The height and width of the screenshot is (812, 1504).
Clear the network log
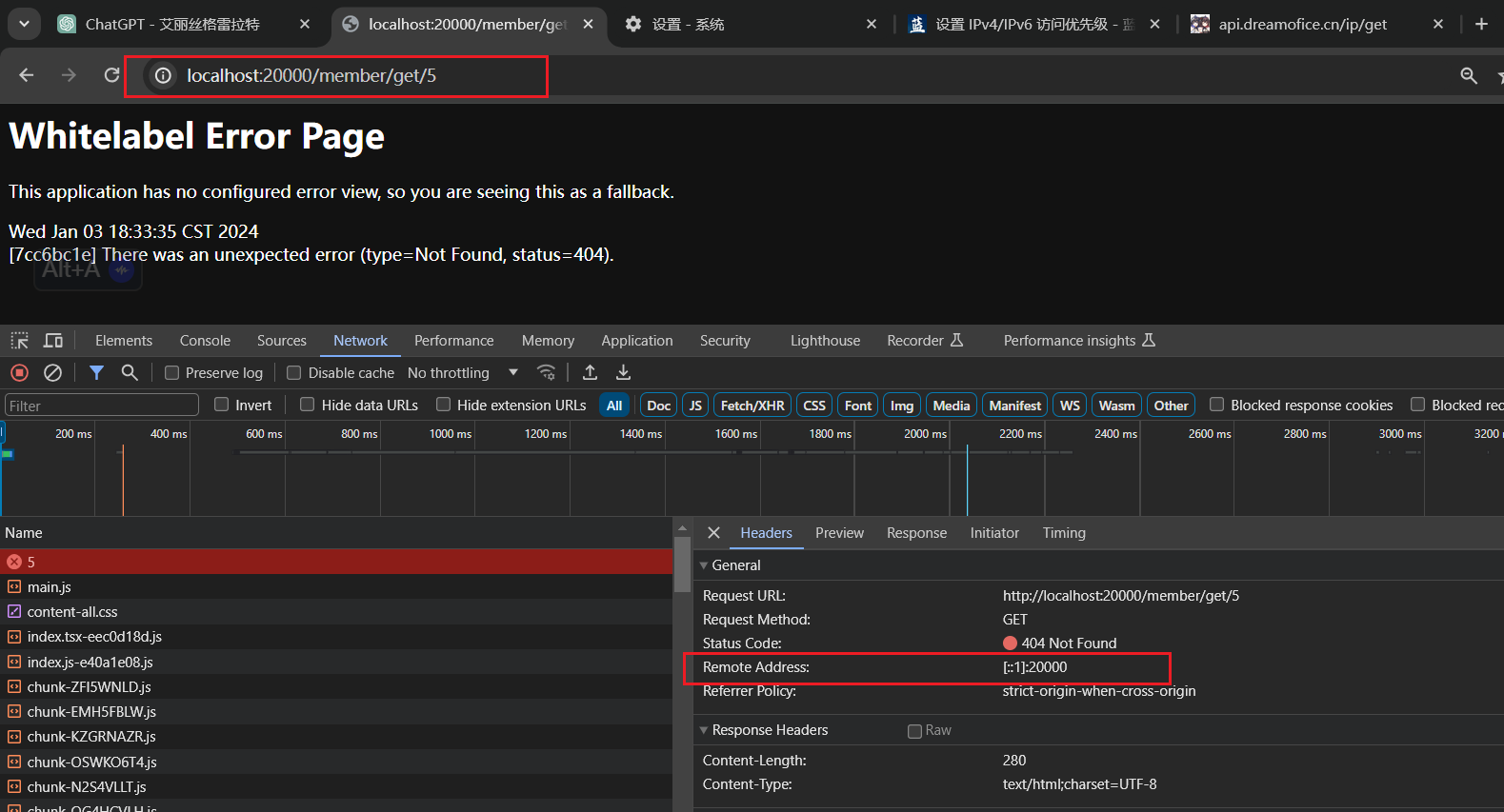click(53, 373)
